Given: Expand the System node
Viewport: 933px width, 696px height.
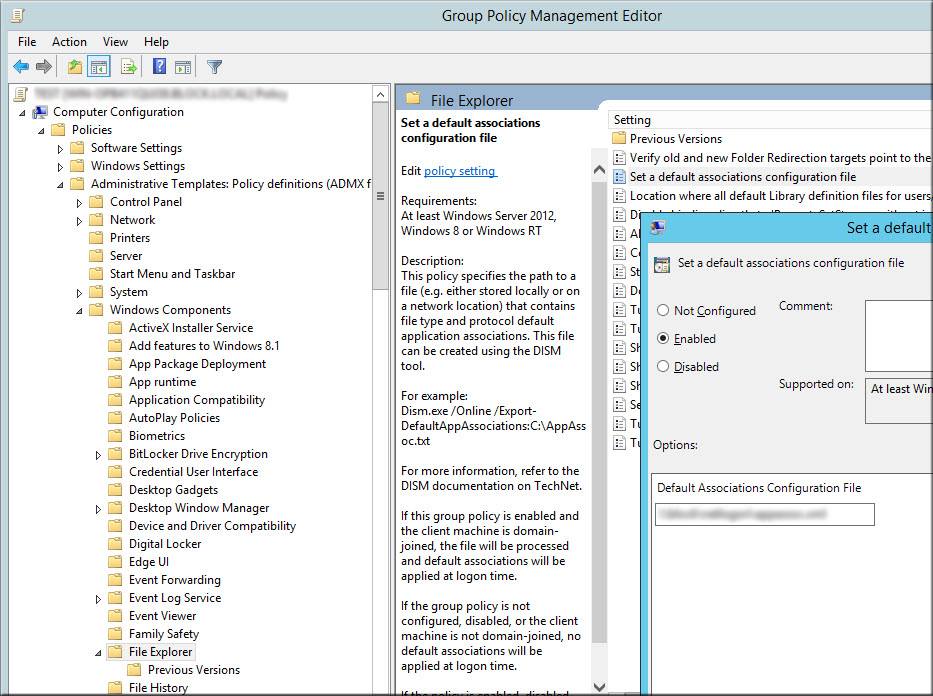Looking at the screenshot, I should click(x=79, y=293).
